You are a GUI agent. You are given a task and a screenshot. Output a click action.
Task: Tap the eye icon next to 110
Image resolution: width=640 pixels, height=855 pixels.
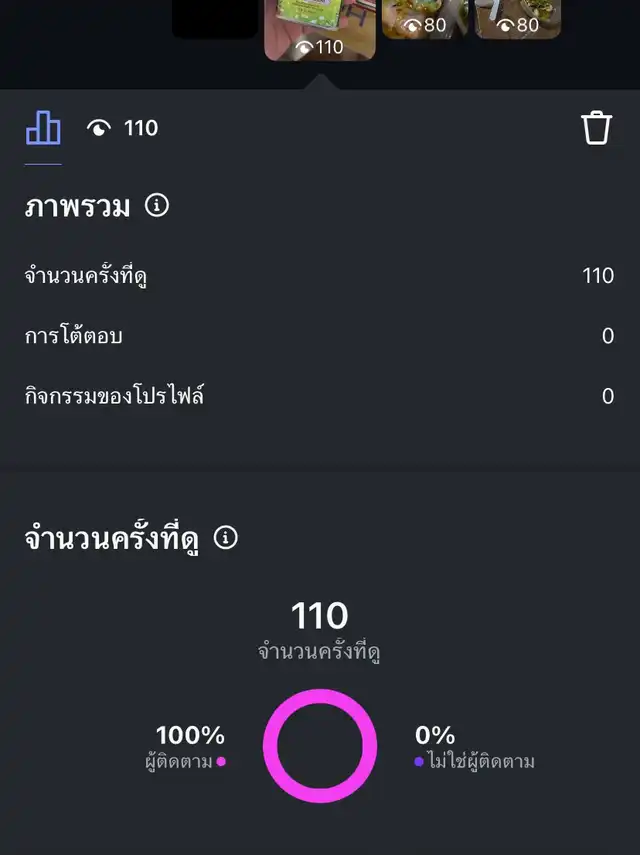[99, 128]
